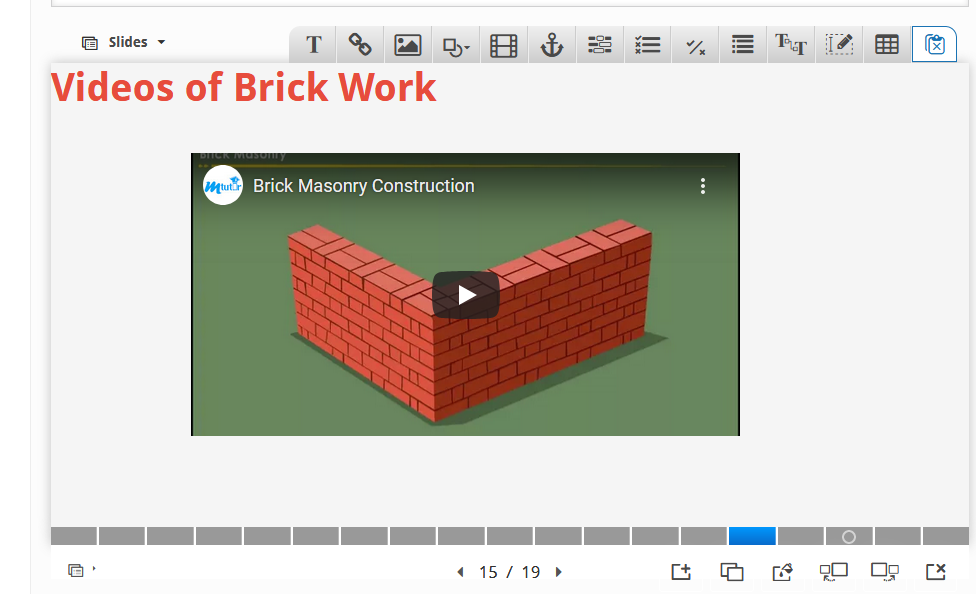976x594 pixels.
Task: Insert a Table element
Action: point(886,45)
